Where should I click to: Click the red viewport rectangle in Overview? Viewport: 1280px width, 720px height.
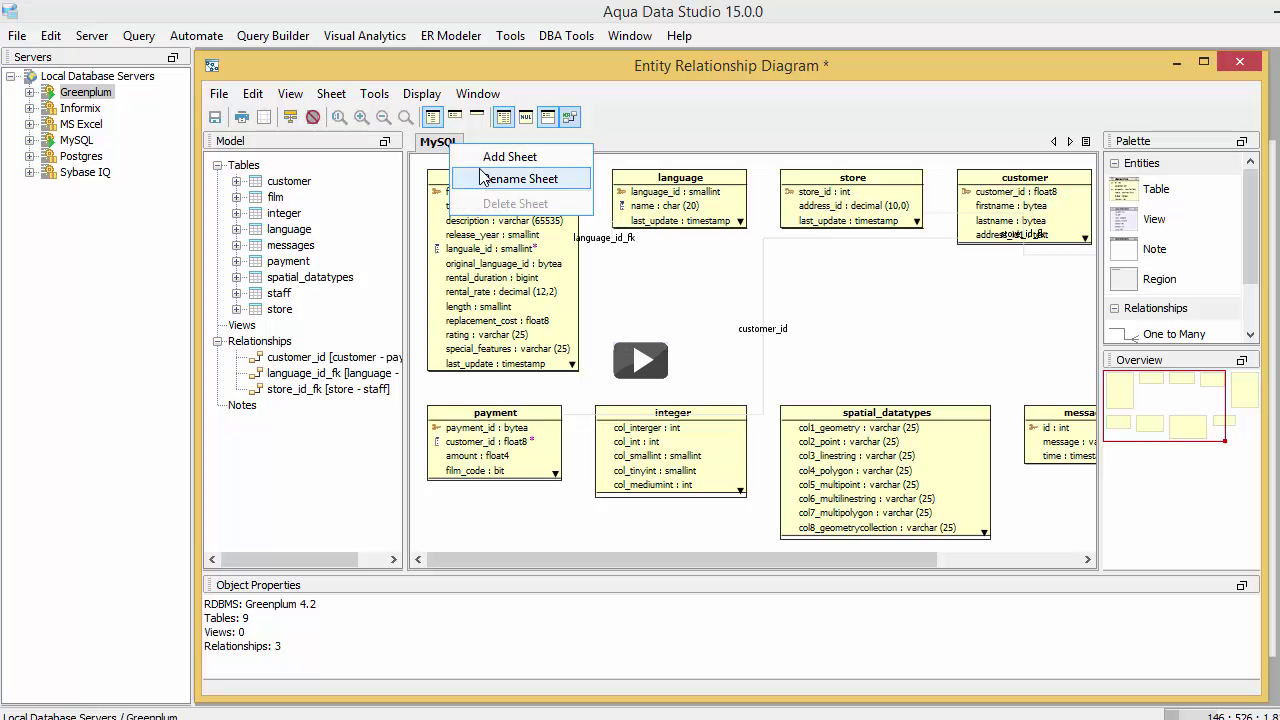point(1164,406)
